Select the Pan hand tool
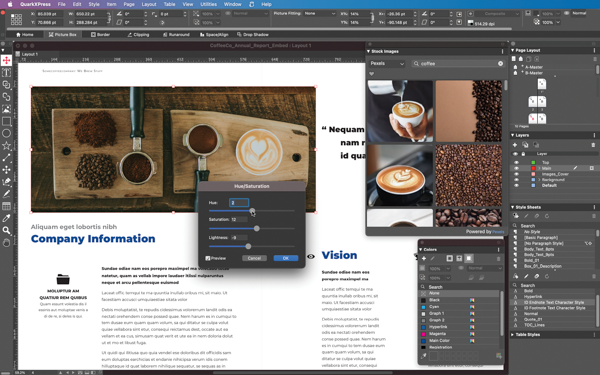Image resolution: width=600 pixels, height=375 pixels. pos(7,243)
